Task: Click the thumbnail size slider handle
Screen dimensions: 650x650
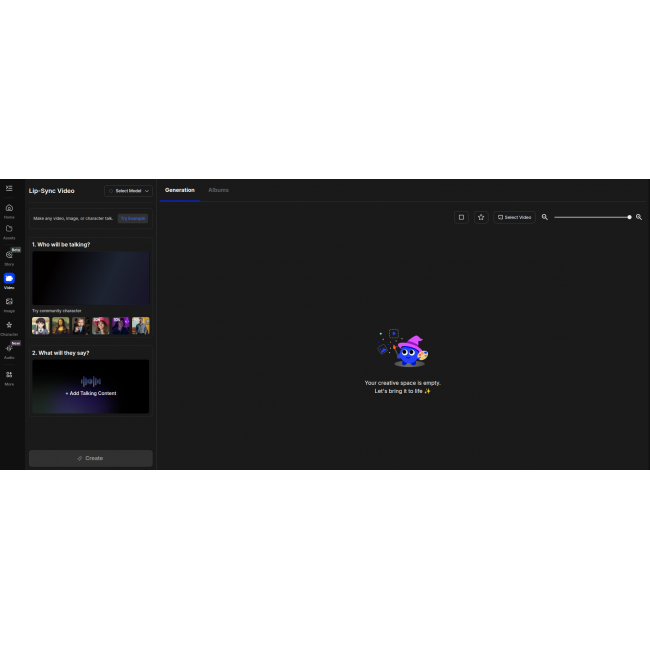Action: tap(629, 217)
